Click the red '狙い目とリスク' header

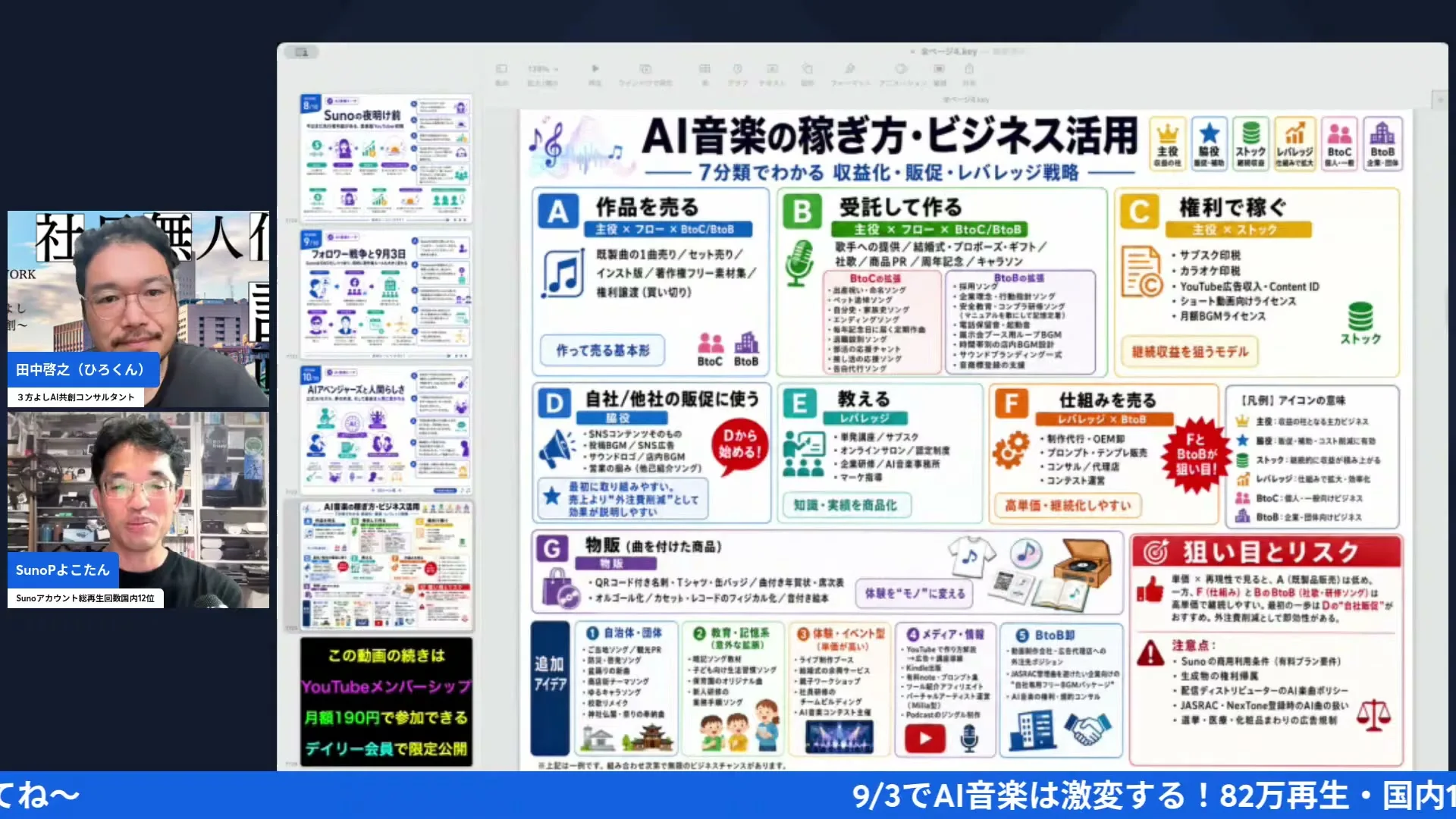(x=1266, y=552)
